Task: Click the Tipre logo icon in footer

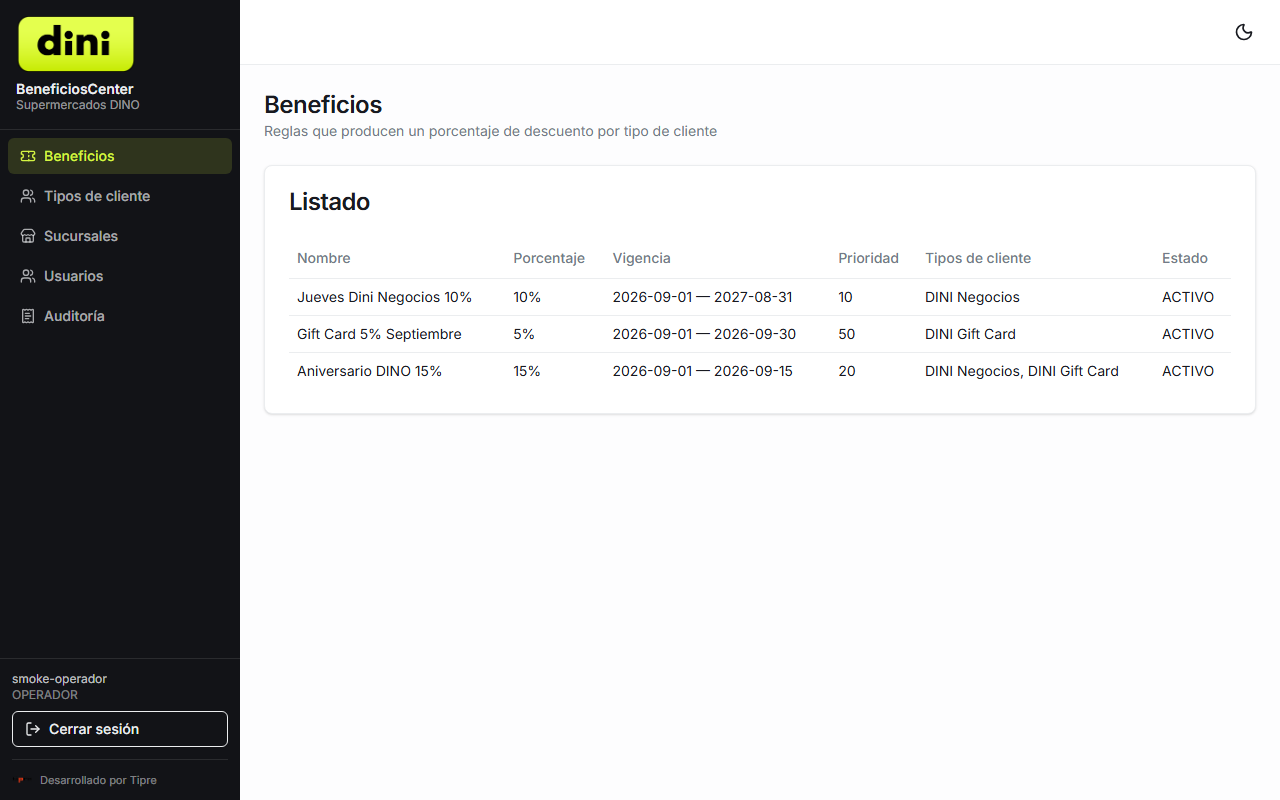Action: tap(20, 780)
